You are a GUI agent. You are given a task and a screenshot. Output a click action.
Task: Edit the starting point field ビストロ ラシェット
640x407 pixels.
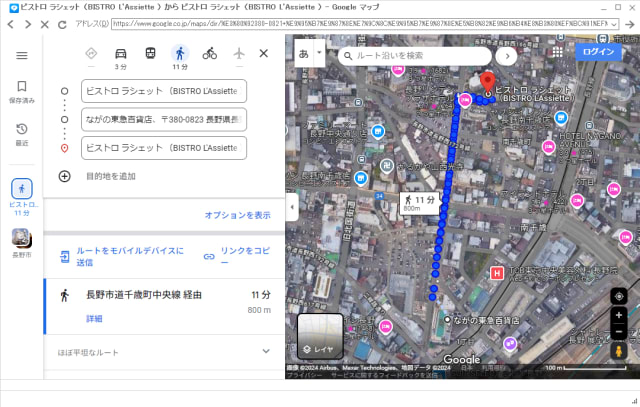(x=164, y=91)
